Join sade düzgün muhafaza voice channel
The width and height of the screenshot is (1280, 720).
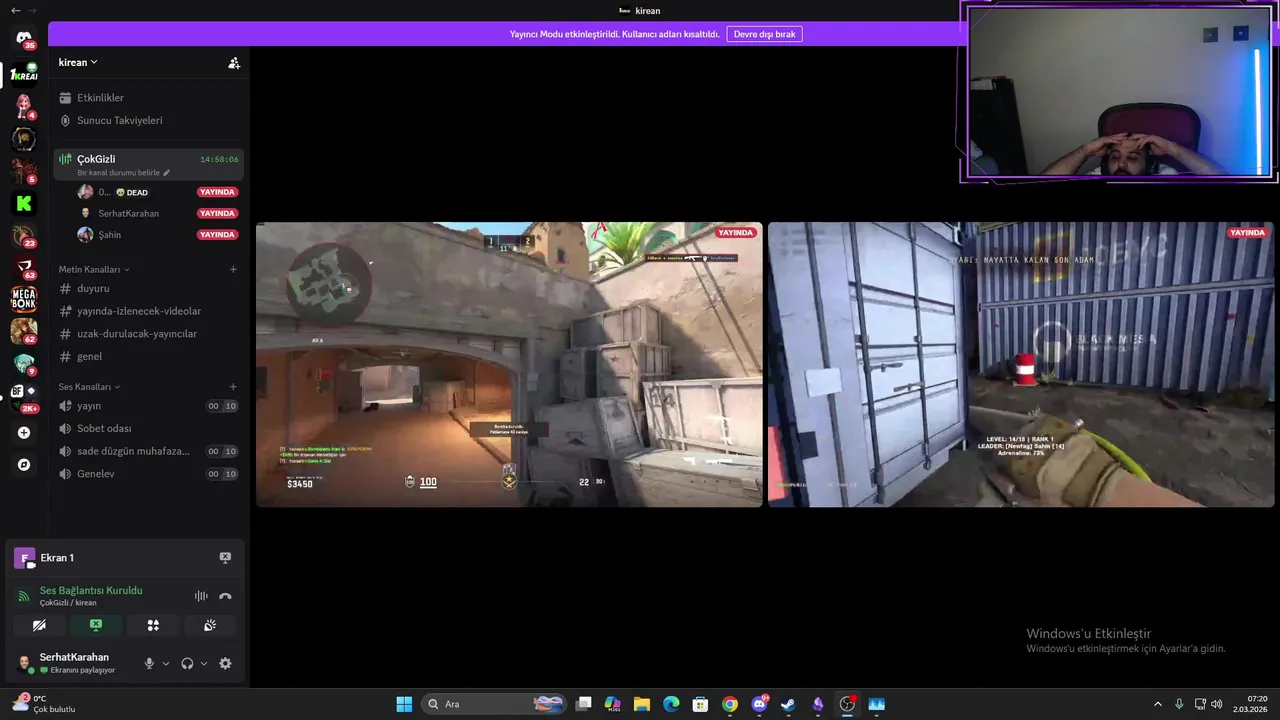[148, 451]
